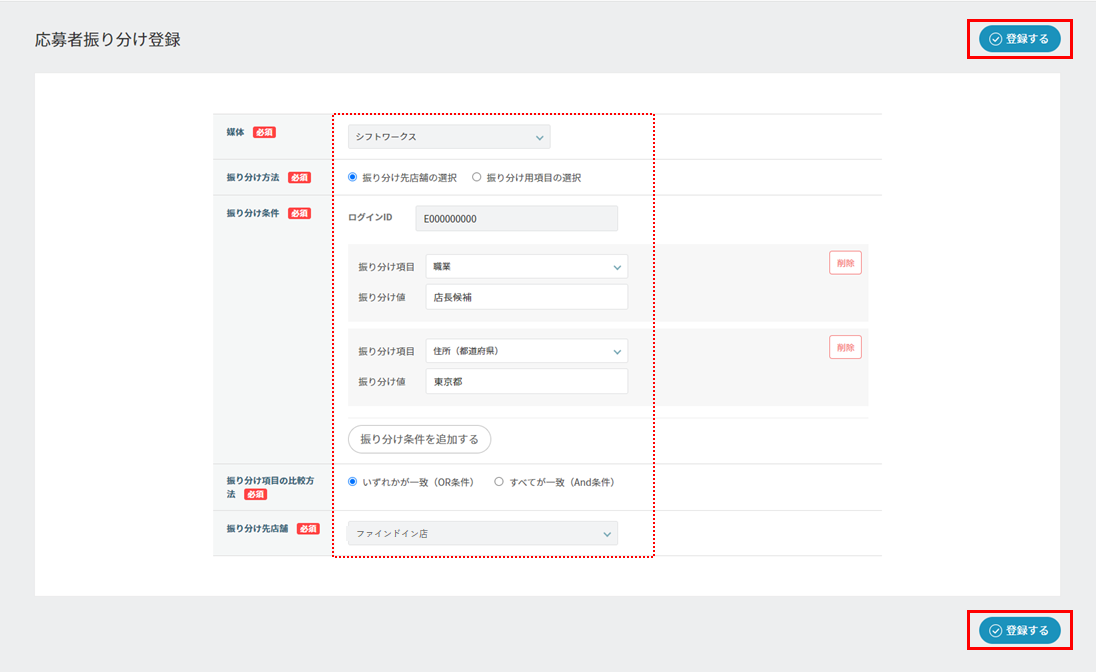Click 振り分け条件を追加する button

pos(419,439)
